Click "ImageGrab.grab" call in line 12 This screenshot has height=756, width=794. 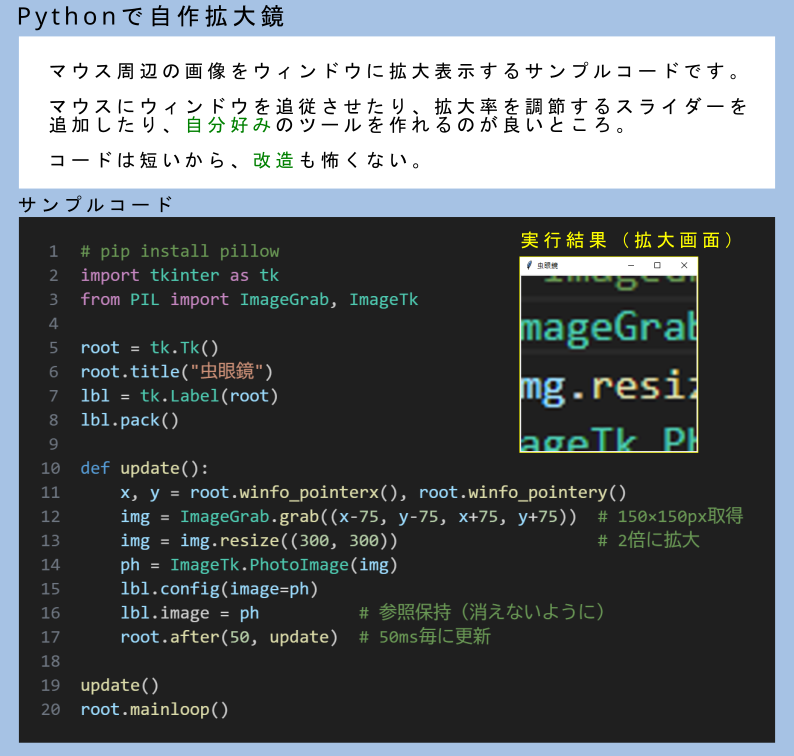coord(250,516)
